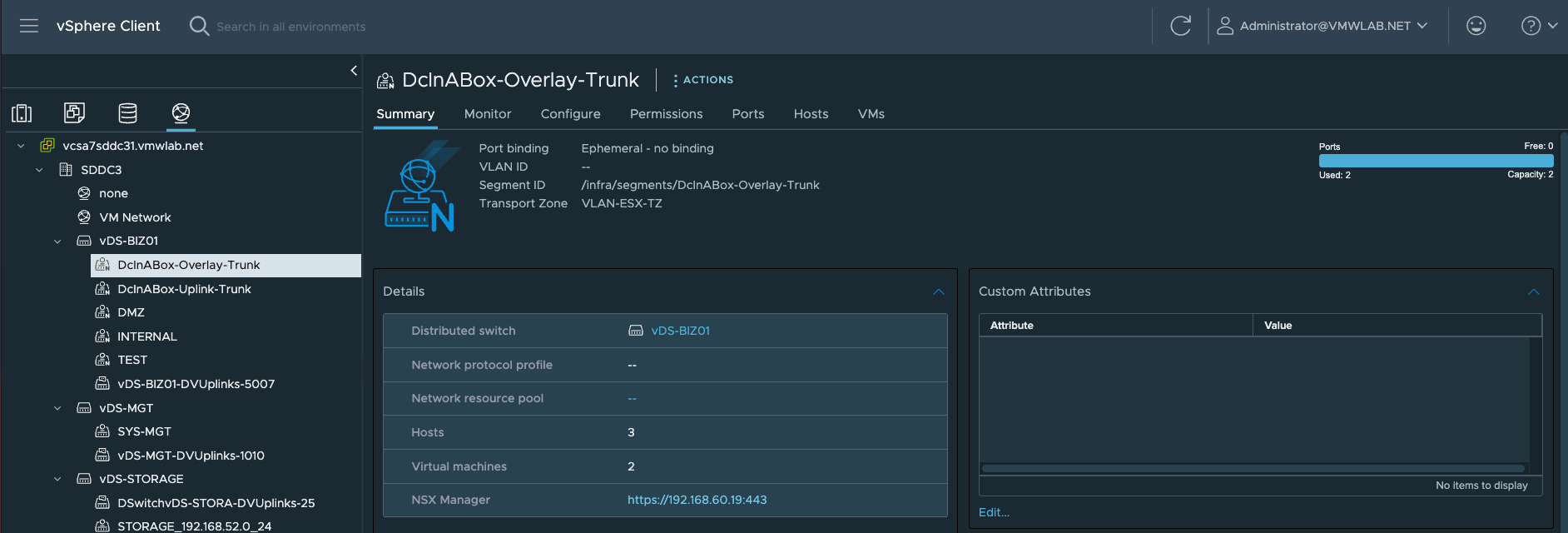Viewport: 1568px width, 533px height.
Task: Collapse the vcsa7sddc31.vmwlab.net tree node
Action: coord(21,146)
